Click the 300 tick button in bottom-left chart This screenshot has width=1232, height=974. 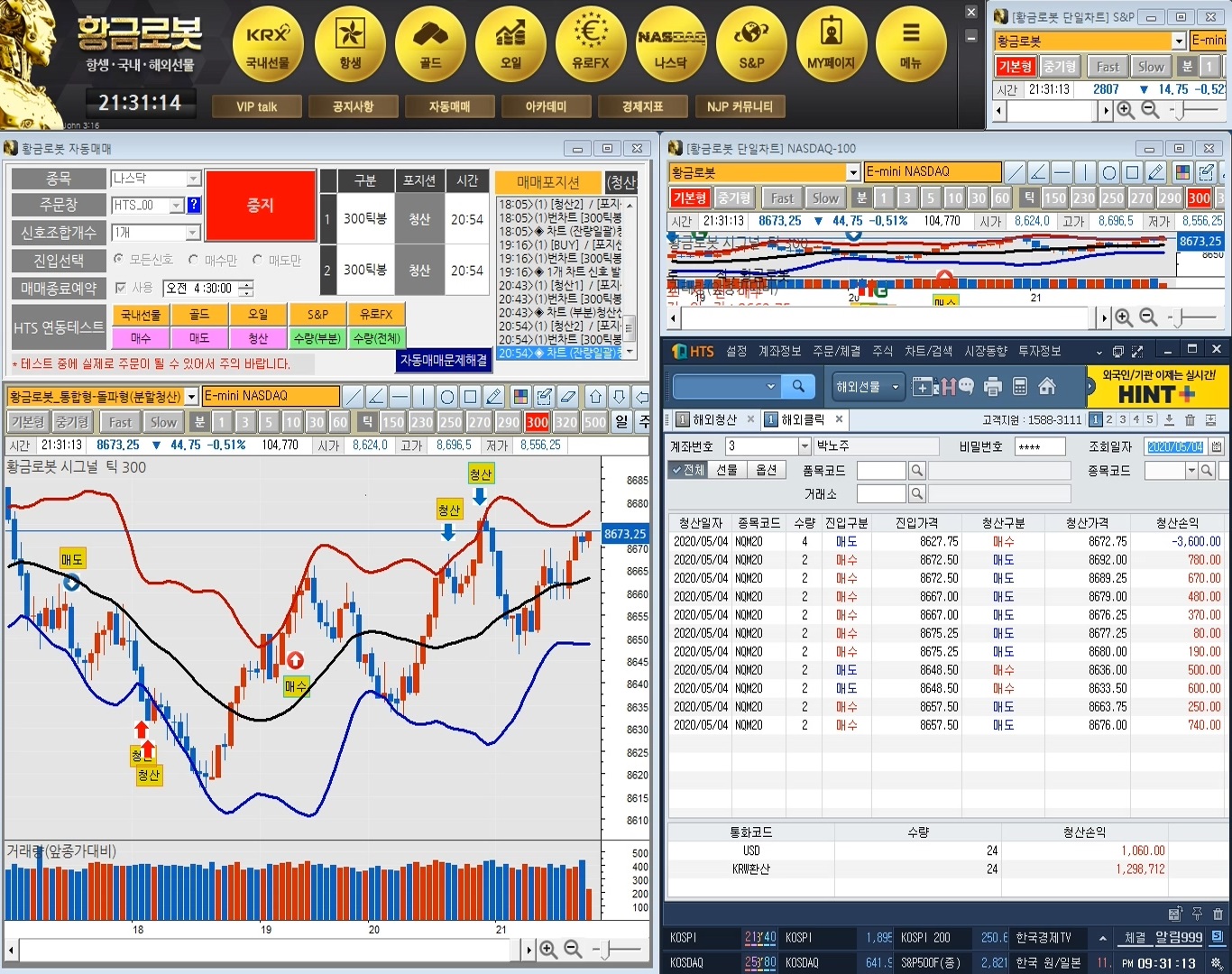tap(537, 422)
